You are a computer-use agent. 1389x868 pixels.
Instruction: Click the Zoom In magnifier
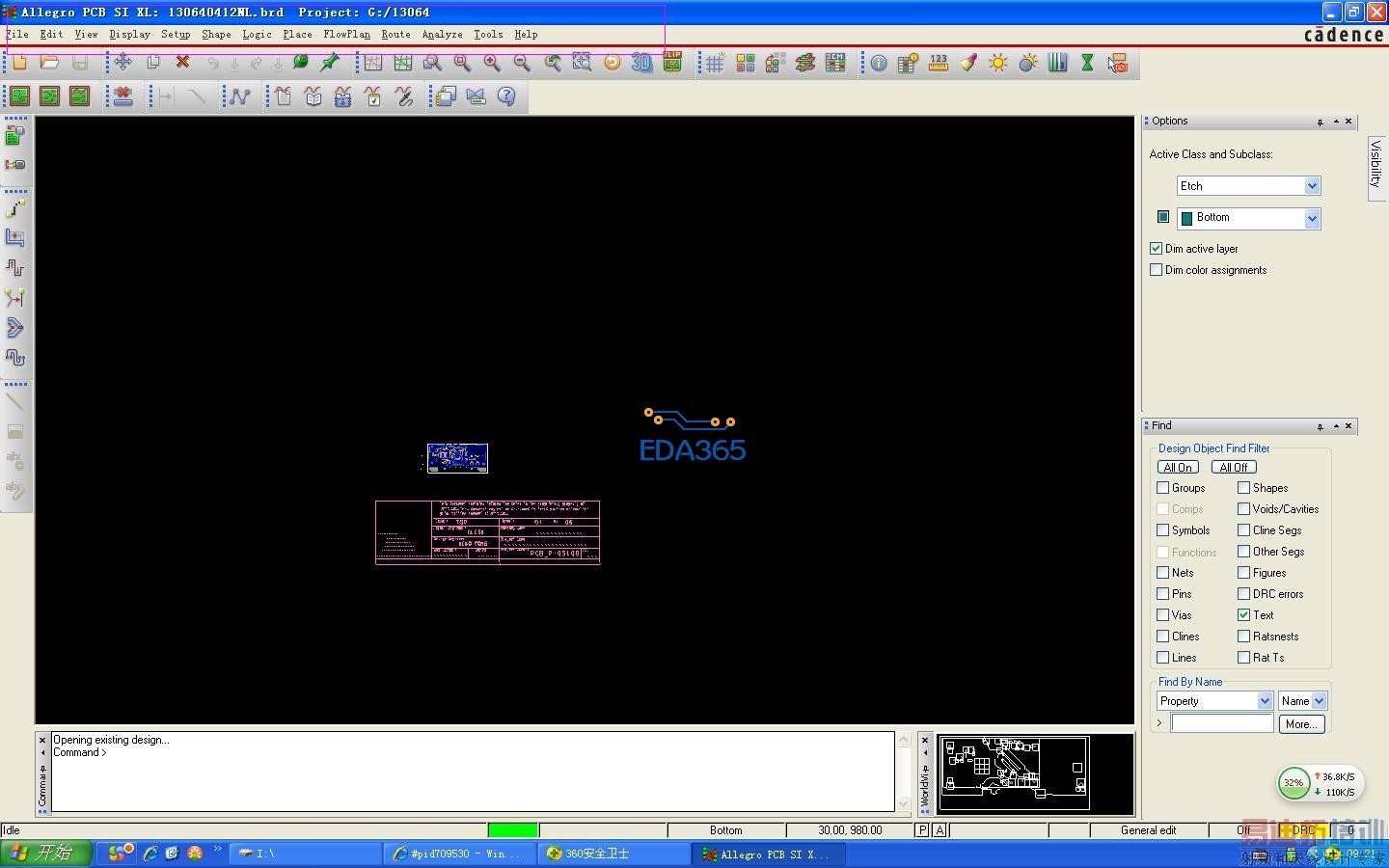(x=492, y=64)
